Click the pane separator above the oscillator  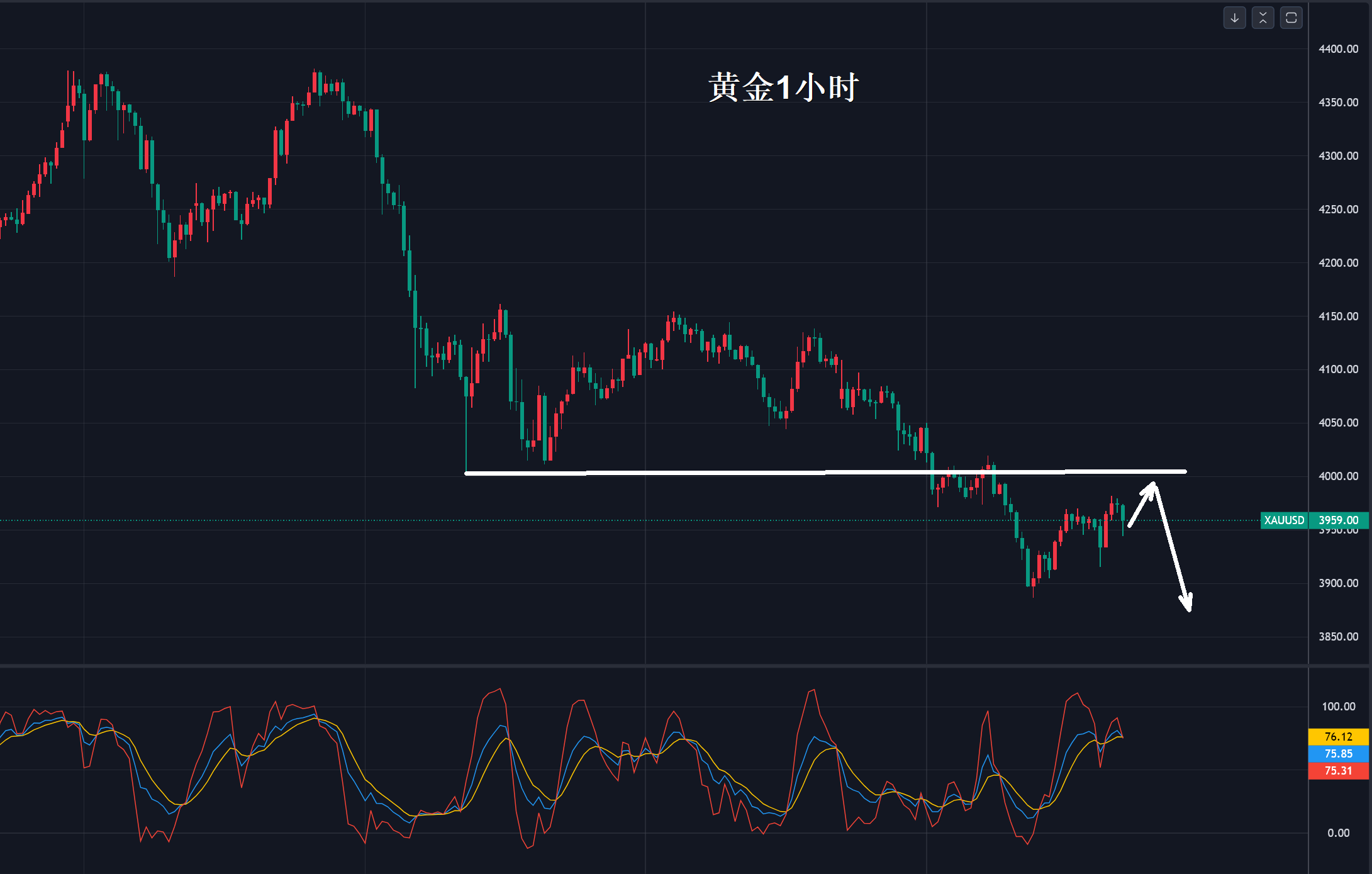click(629, 665)
